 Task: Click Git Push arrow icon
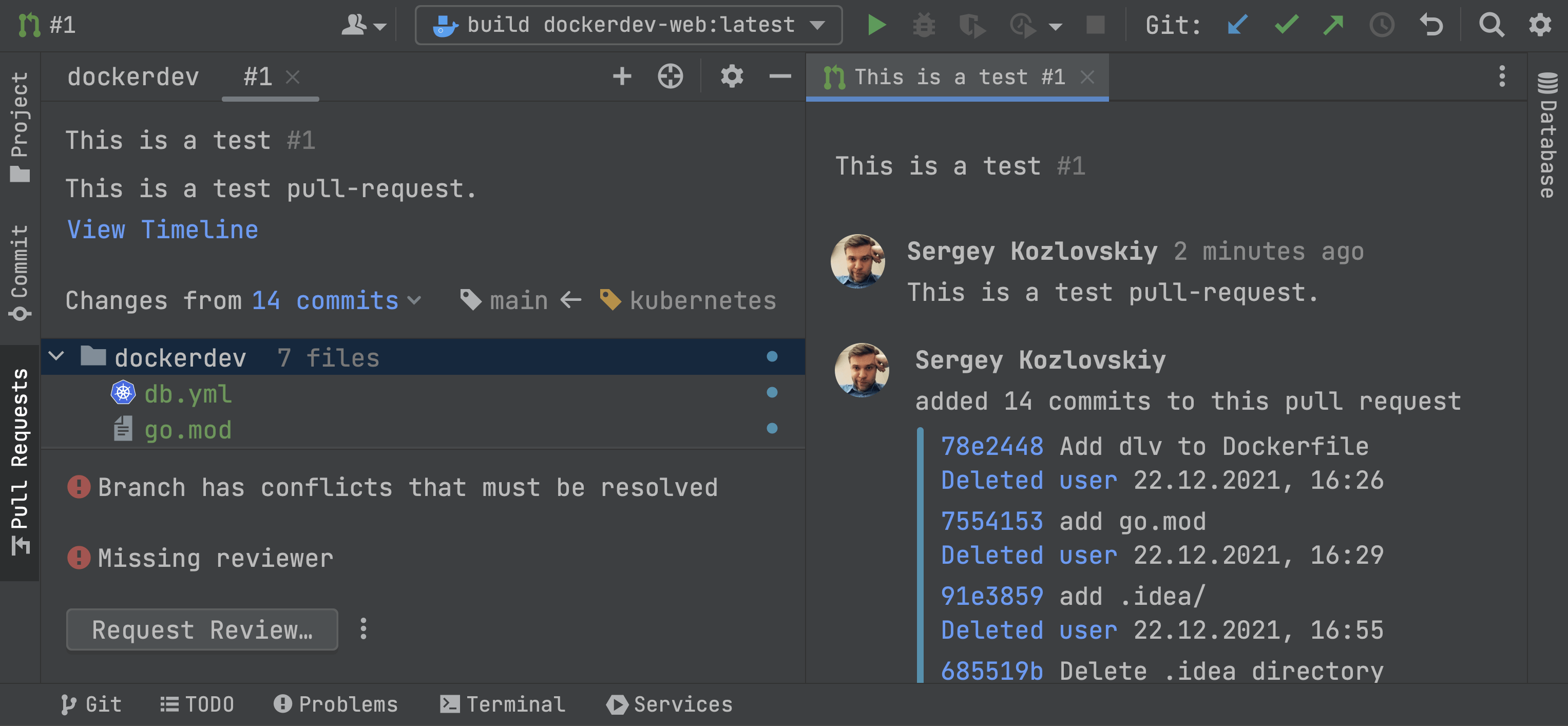tap(1333, 25)
